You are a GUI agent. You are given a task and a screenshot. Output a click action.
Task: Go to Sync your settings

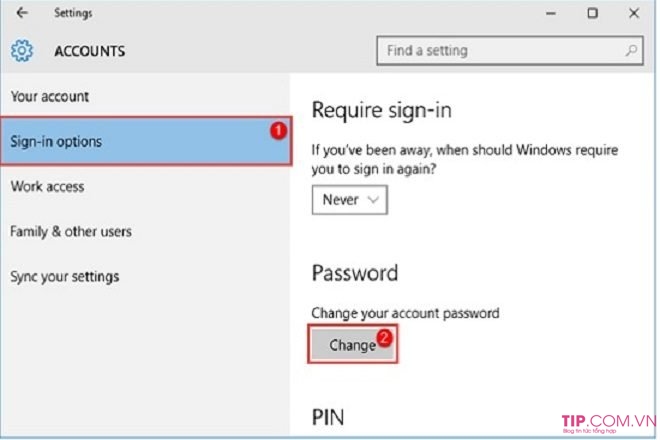tap(64, 277)
